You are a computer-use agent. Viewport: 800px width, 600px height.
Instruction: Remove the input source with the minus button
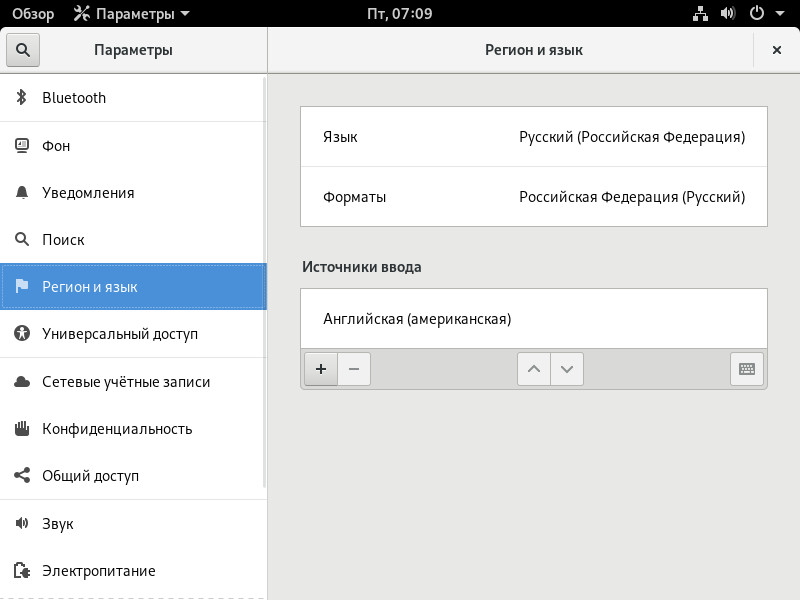tap(354, 369)
